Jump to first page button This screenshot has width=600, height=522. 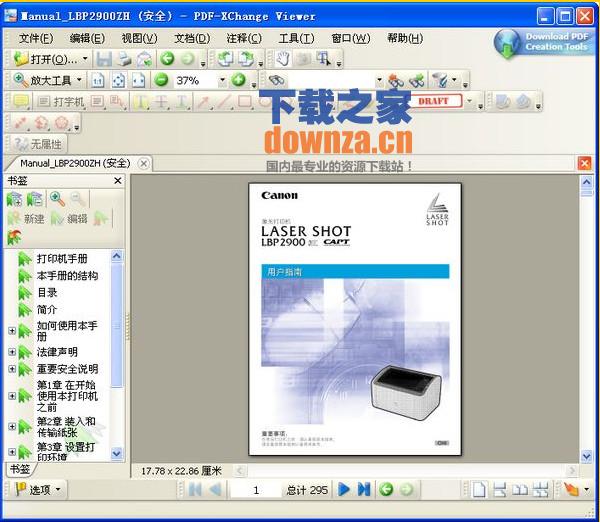pyautogui.click(x=195, y=489)
